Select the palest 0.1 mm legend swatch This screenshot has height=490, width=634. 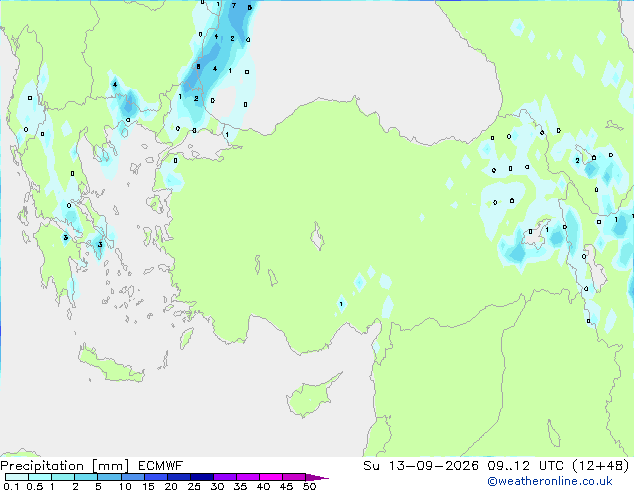[x=17, y=477]
